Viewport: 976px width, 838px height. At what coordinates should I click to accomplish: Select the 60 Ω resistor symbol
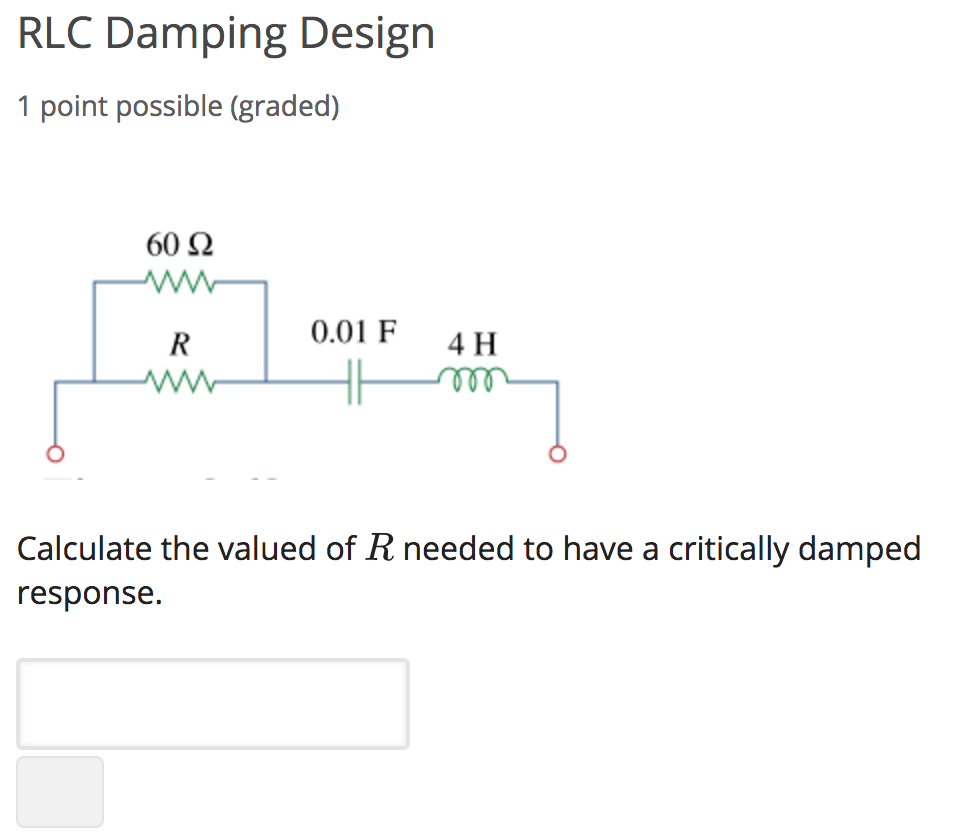click(x=180, y=280)
